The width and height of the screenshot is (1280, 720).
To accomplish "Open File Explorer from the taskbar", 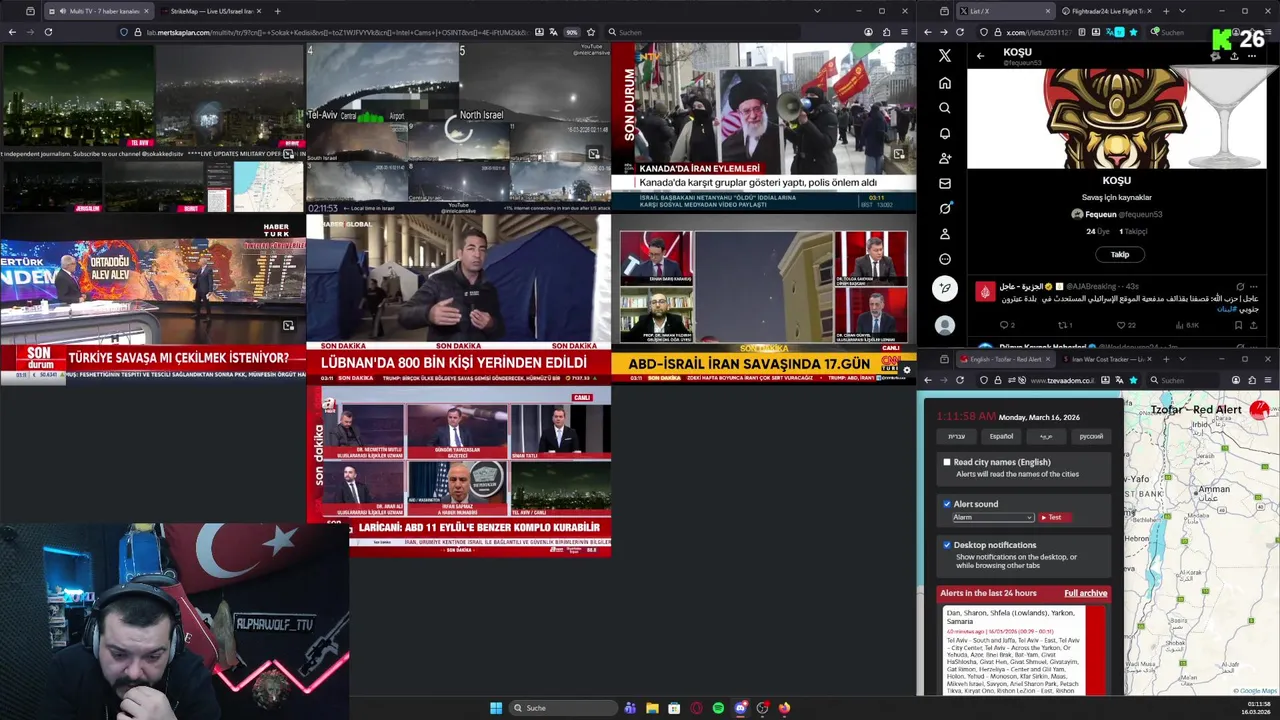I will (x=652, y=708).
